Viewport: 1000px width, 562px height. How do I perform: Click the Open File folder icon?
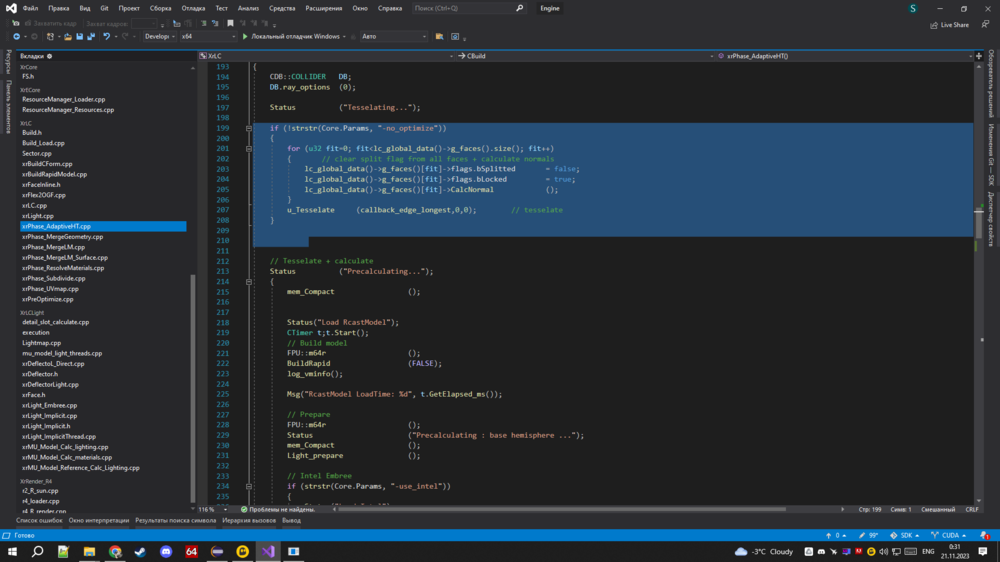(x=66, y=37)
